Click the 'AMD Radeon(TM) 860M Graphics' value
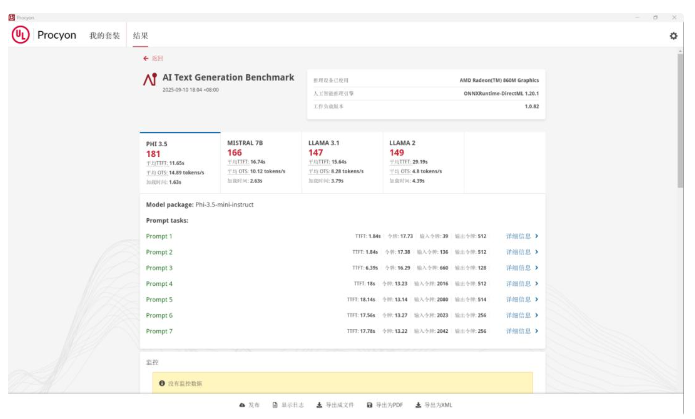695x419 pixels. coord(499,80)
